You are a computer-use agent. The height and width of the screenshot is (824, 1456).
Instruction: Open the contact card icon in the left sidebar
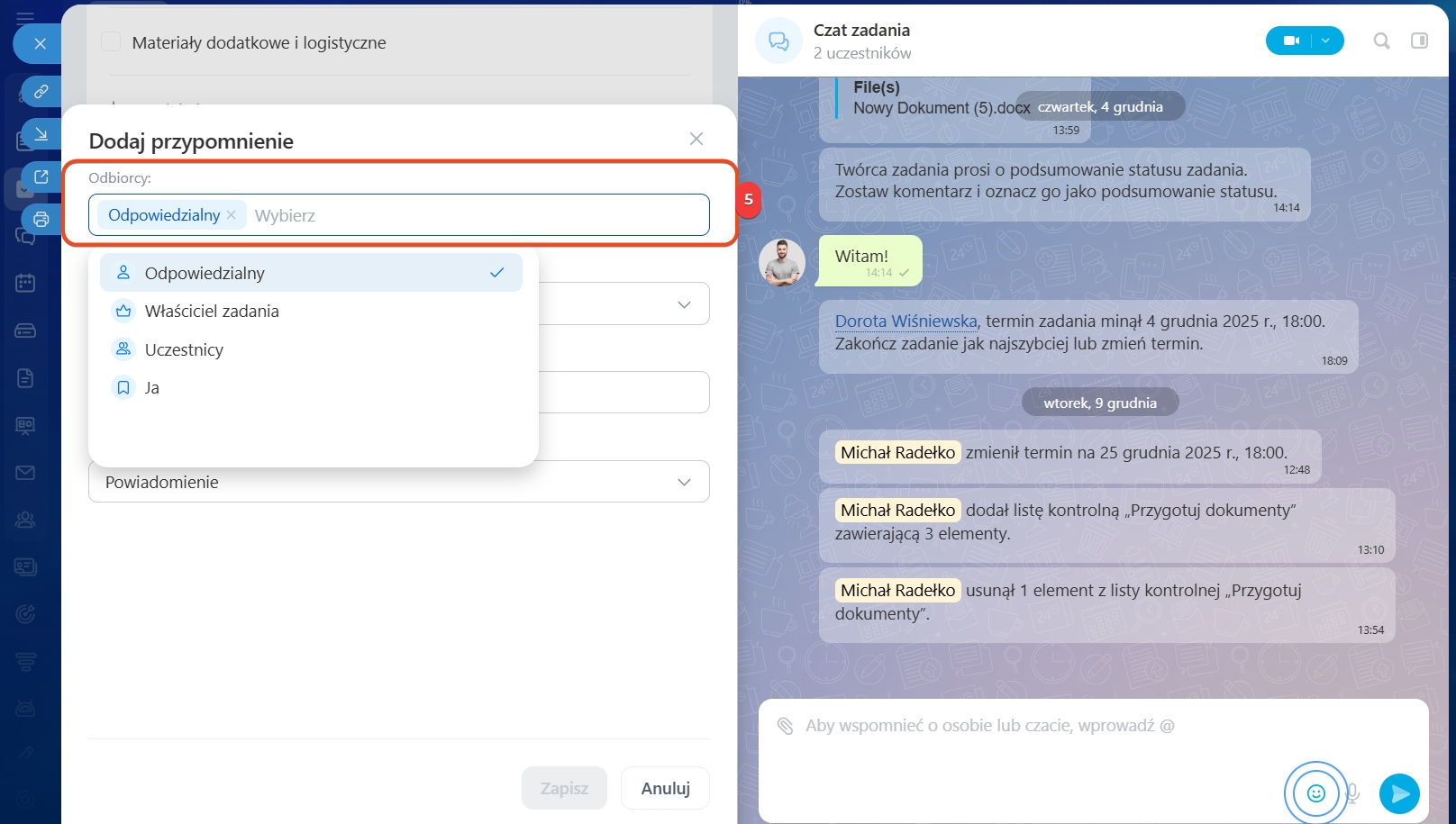coord(25,566)
